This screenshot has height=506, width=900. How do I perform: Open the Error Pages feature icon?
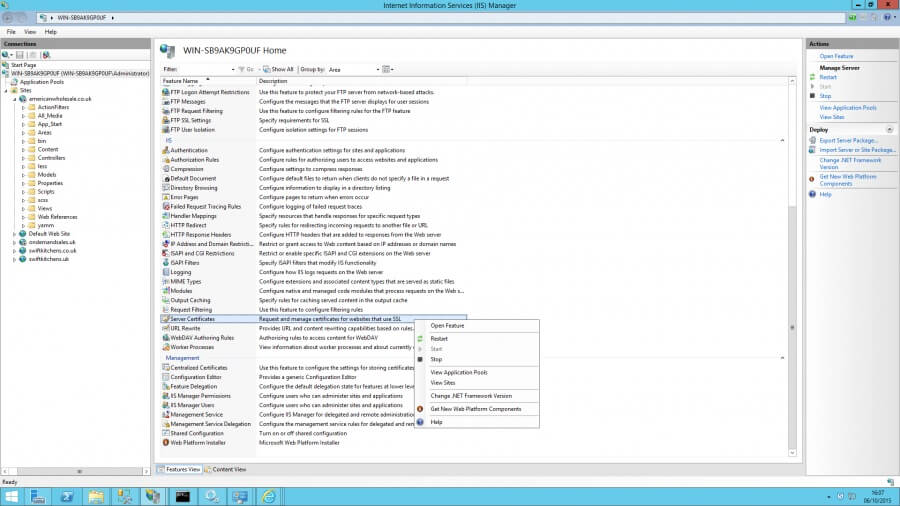tap(165, 197)
